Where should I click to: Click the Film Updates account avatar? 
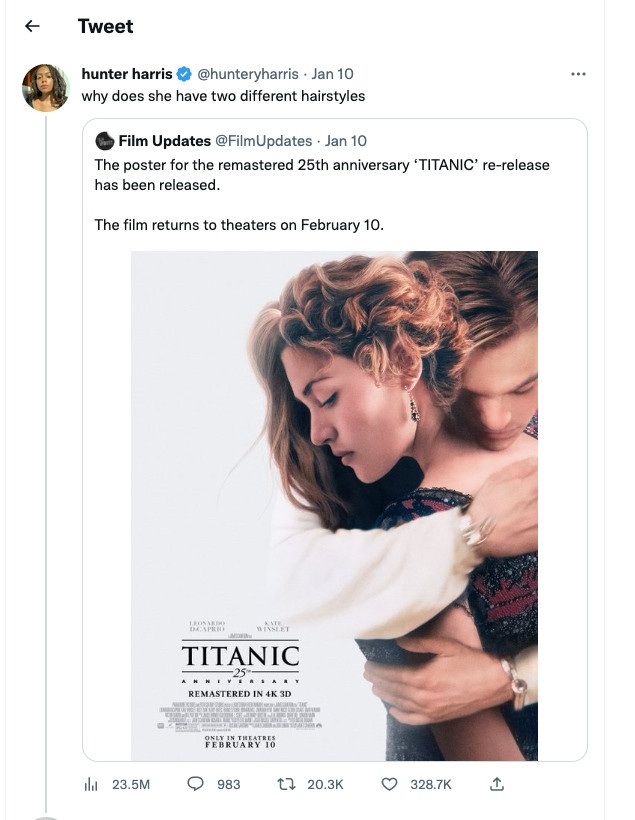tap(105, 141)
